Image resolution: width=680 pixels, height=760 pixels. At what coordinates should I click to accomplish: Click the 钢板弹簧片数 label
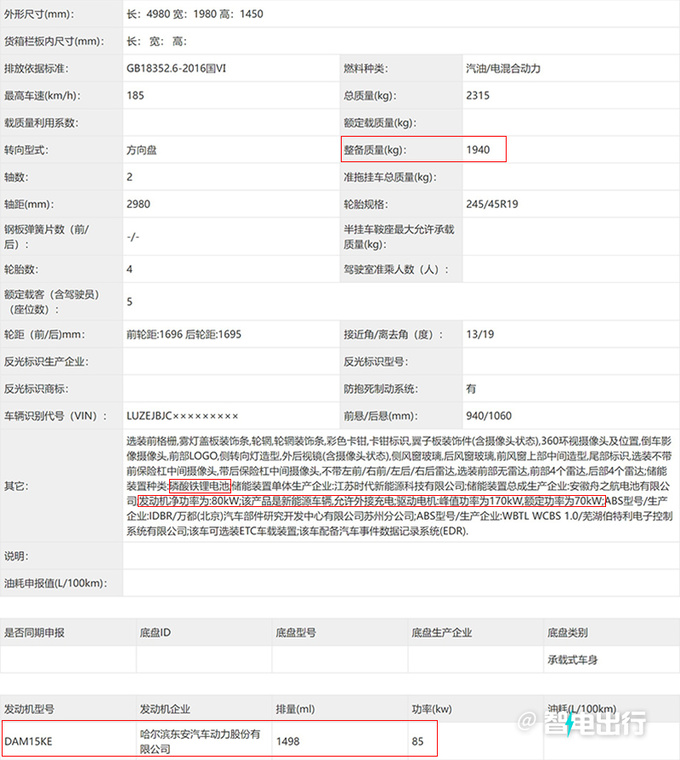coord(47,237)
